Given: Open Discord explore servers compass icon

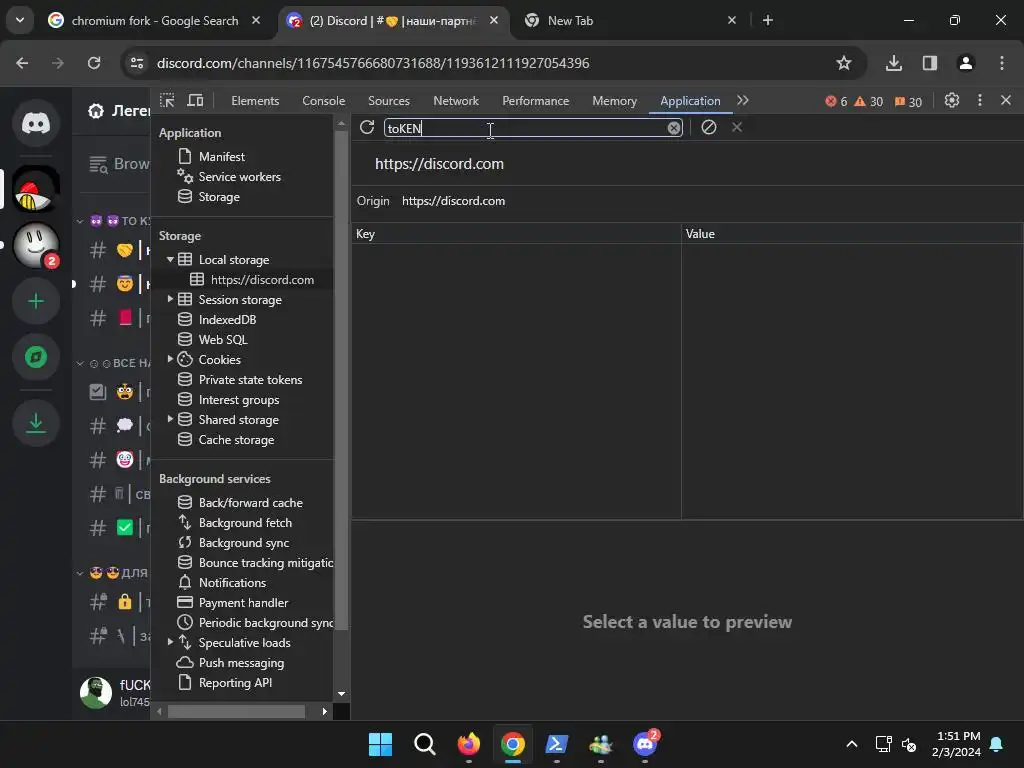Looking at the screenshot, I should click(36, 357).
